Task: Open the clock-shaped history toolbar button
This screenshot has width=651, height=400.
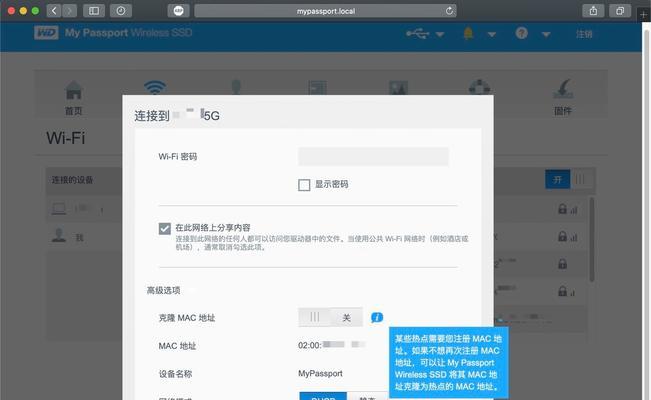Action: click(x=121, y=11)
